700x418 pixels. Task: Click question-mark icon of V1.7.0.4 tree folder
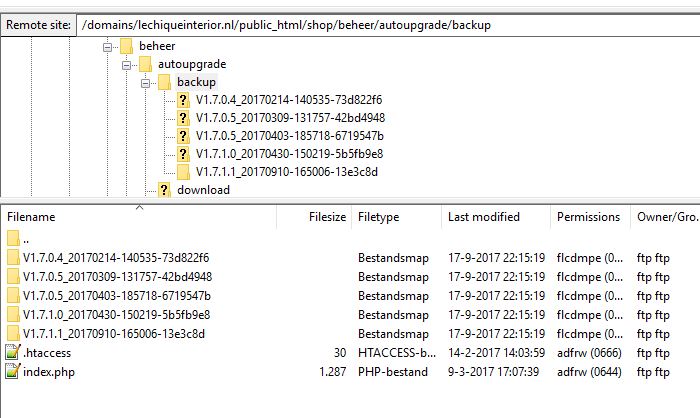183,100
